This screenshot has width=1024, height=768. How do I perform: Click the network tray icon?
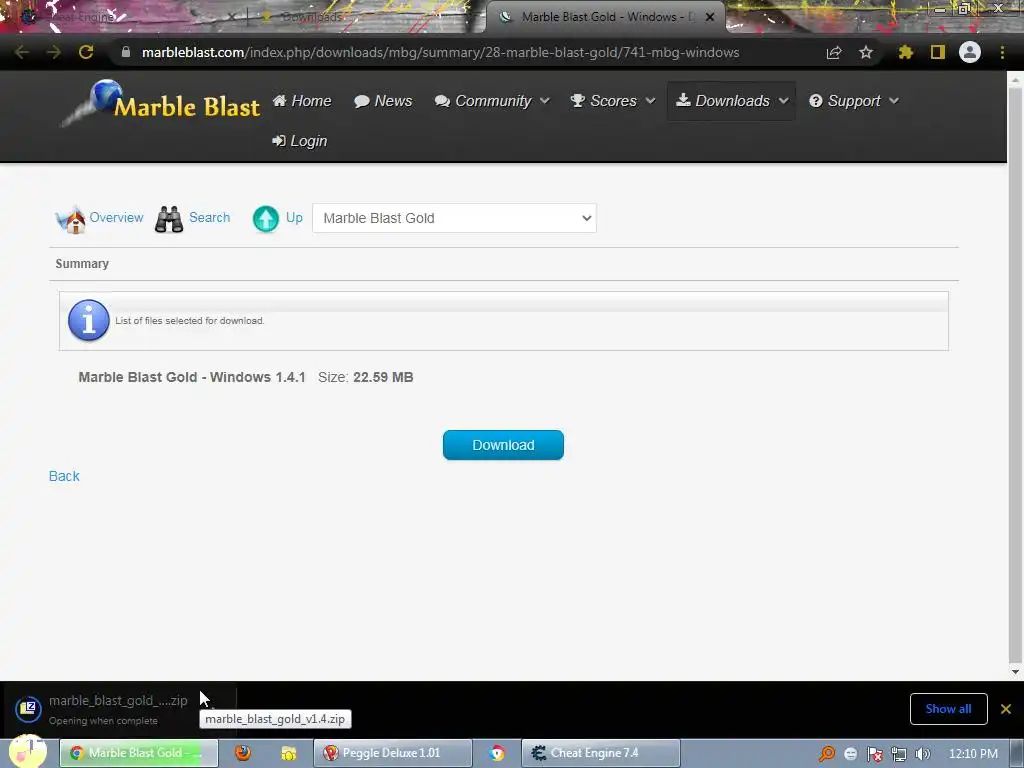point(899,754)
